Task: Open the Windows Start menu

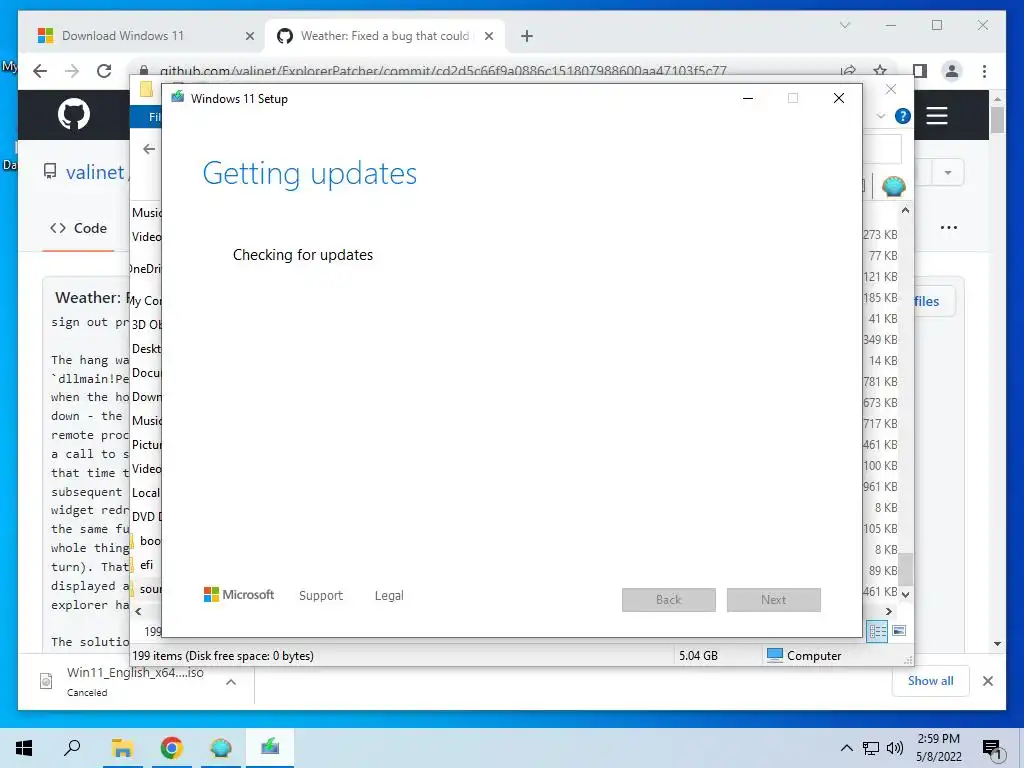Action: coord(24,748)
